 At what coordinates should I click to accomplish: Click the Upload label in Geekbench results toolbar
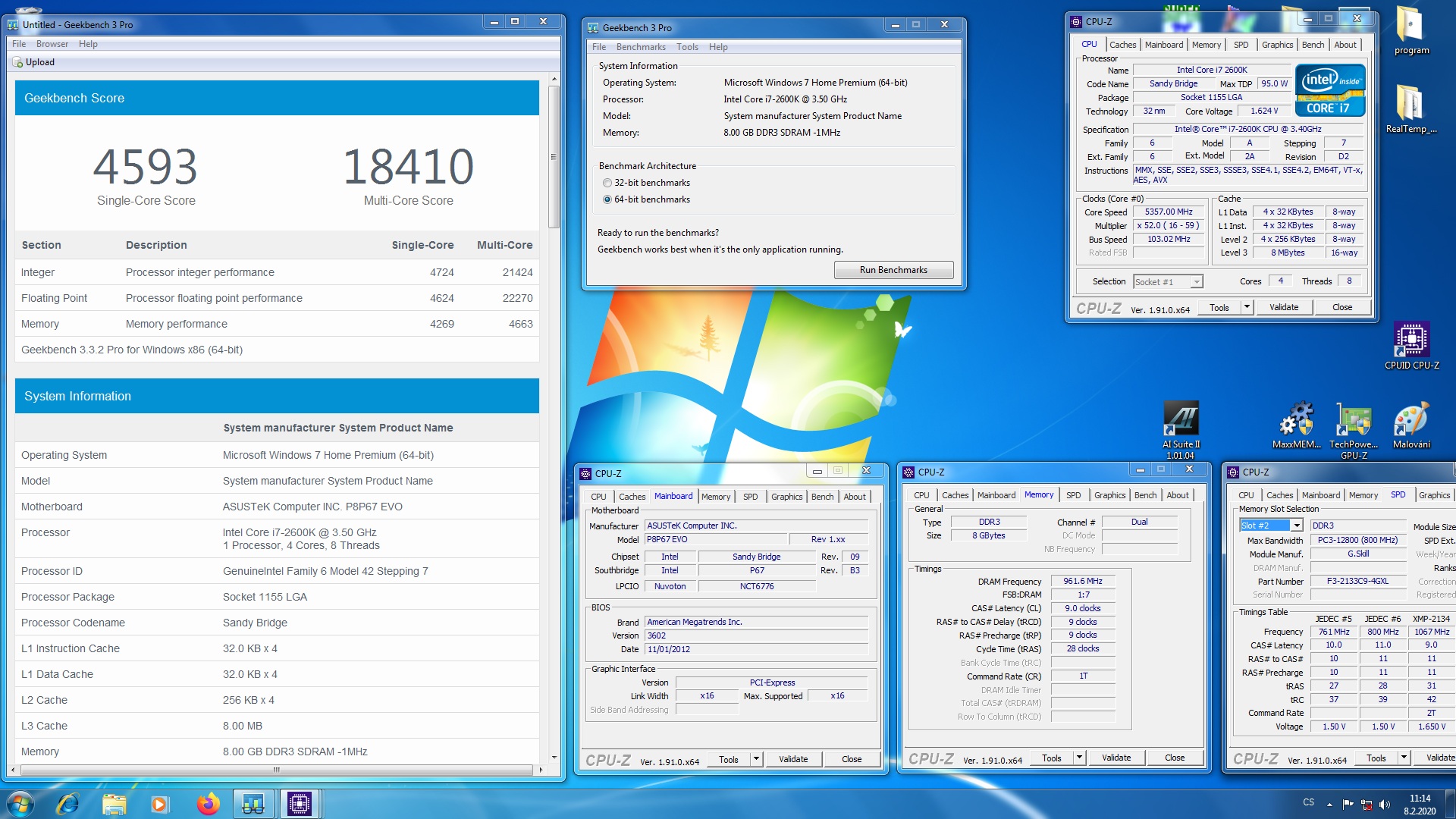tap(40, 62)
